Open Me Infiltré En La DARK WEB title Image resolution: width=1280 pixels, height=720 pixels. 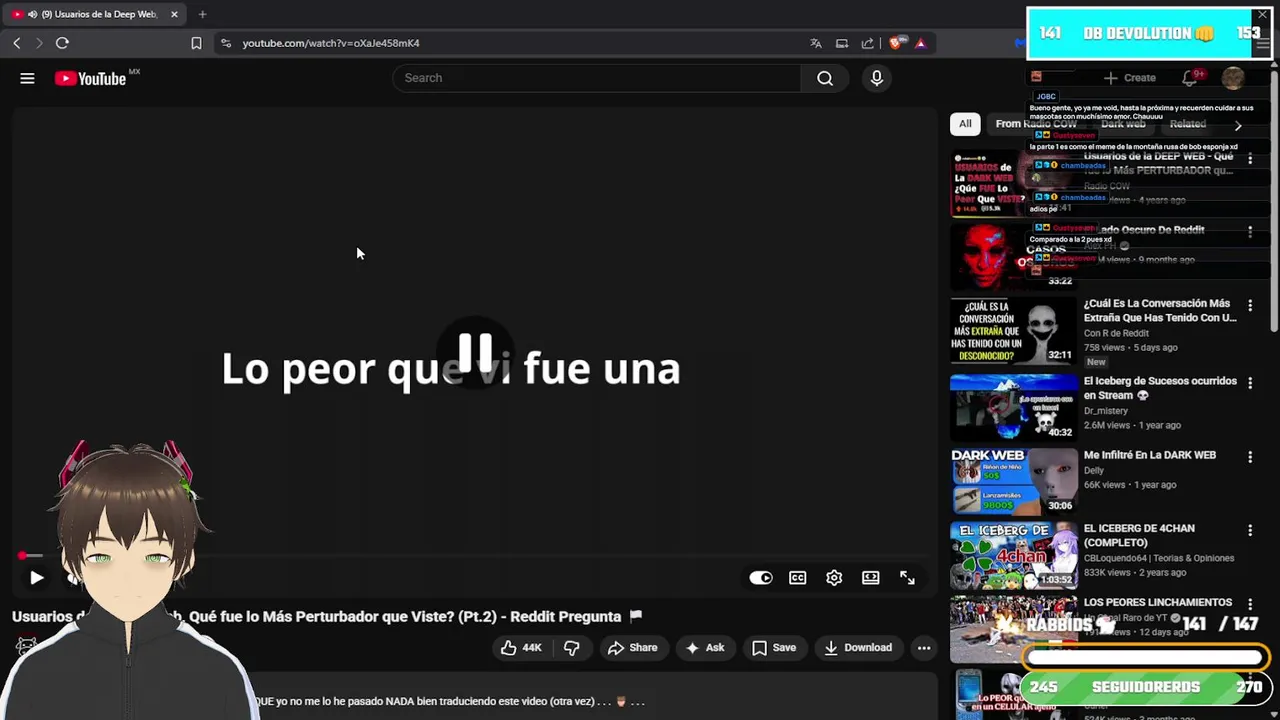click(1150, 455)
